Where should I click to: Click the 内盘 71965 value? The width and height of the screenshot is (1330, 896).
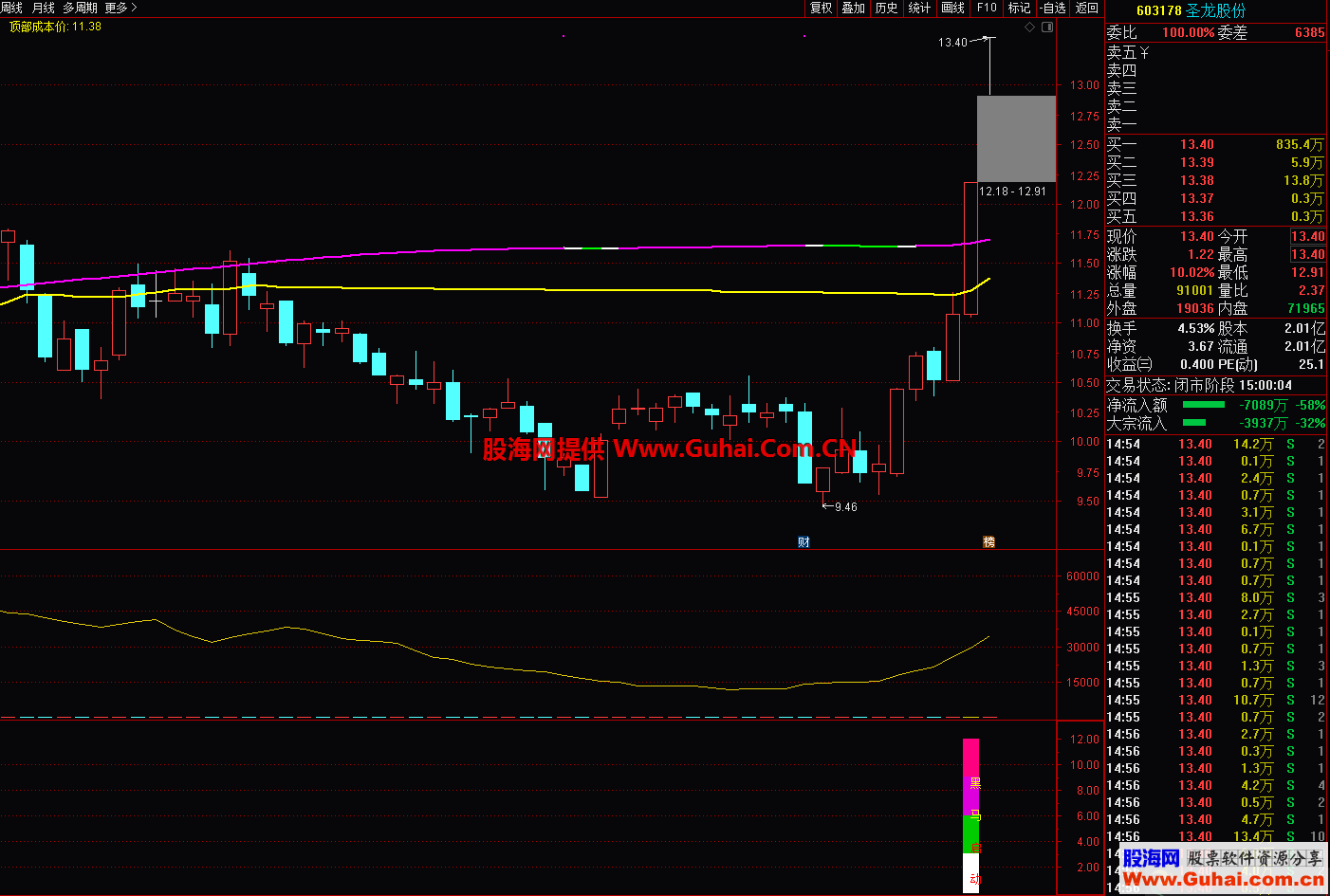1306,309
